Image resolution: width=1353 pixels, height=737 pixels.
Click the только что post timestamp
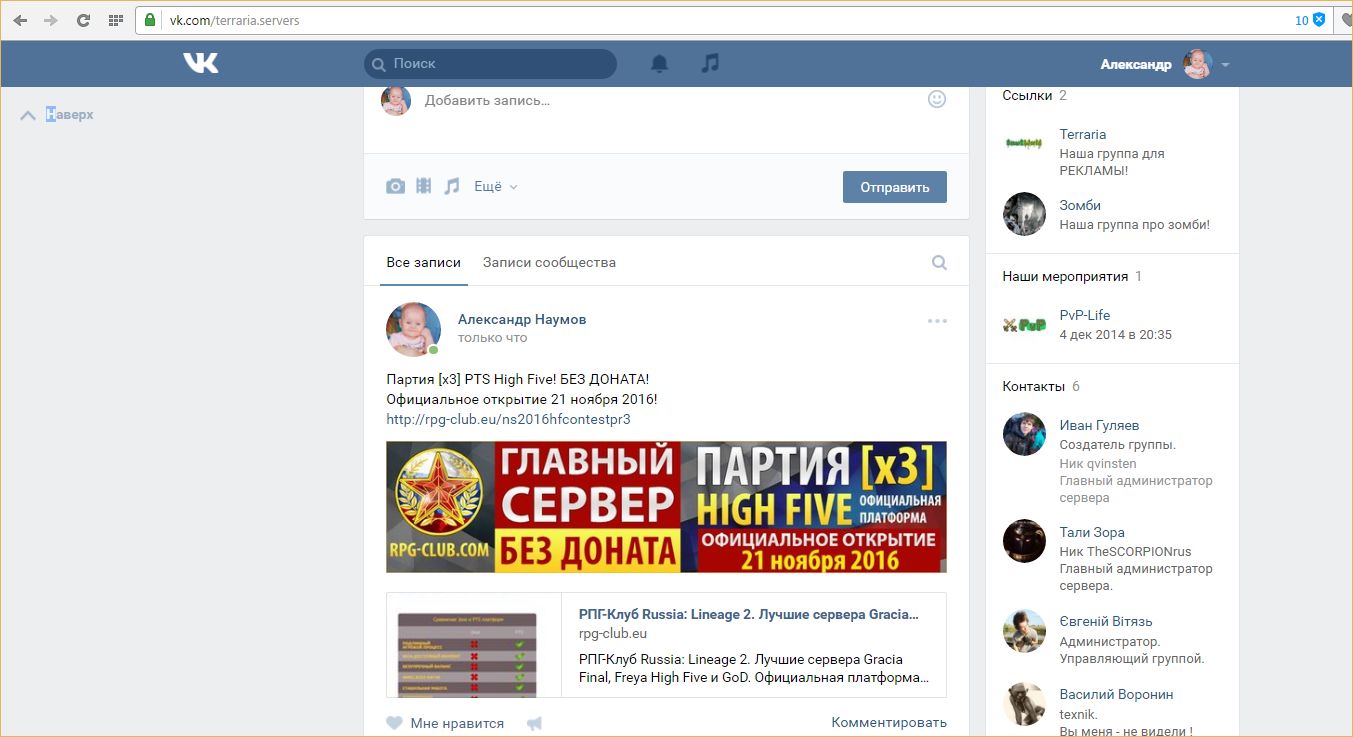click(492, 338)
